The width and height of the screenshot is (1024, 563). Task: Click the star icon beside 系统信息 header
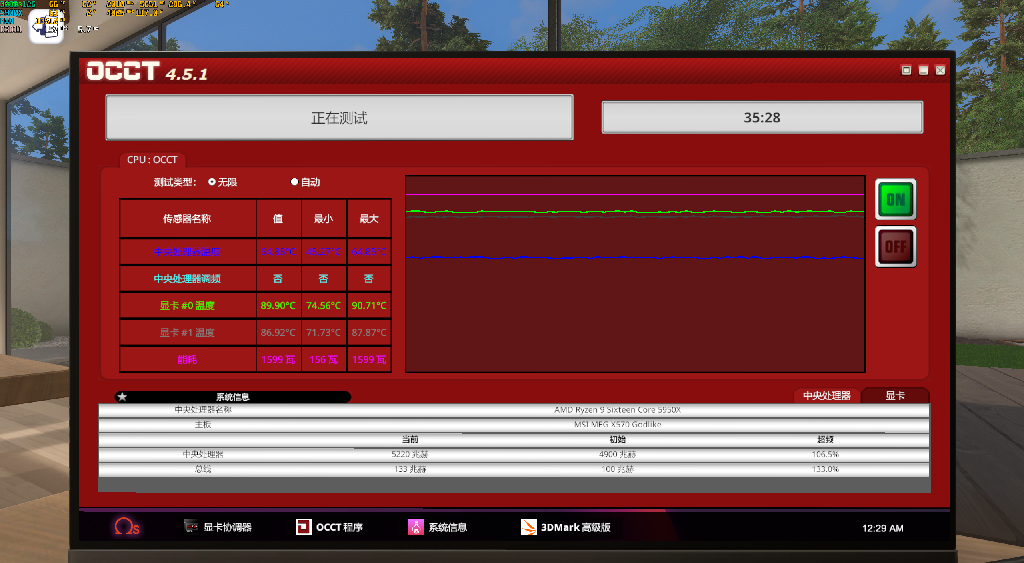[122, 396]
